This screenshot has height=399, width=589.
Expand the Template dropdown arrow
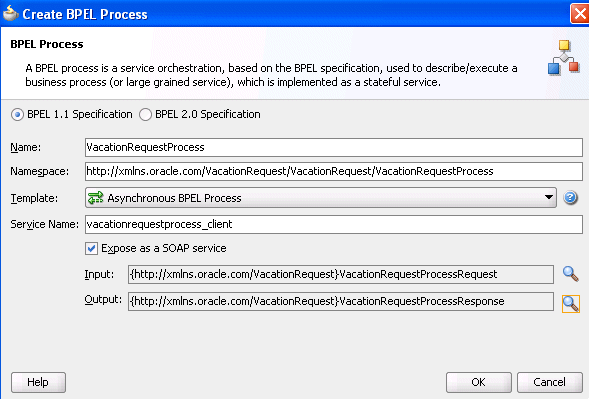pos(549,197)
